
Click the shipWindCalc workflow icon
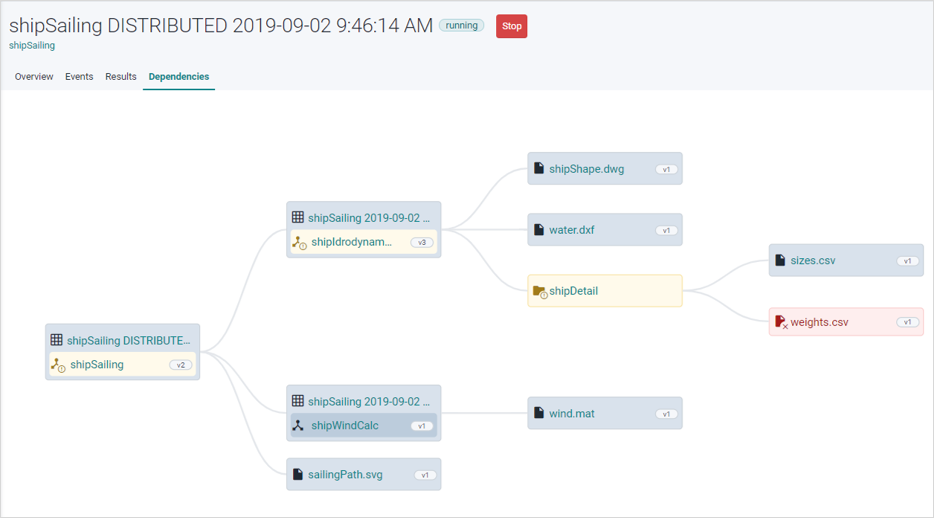[298, 425]
